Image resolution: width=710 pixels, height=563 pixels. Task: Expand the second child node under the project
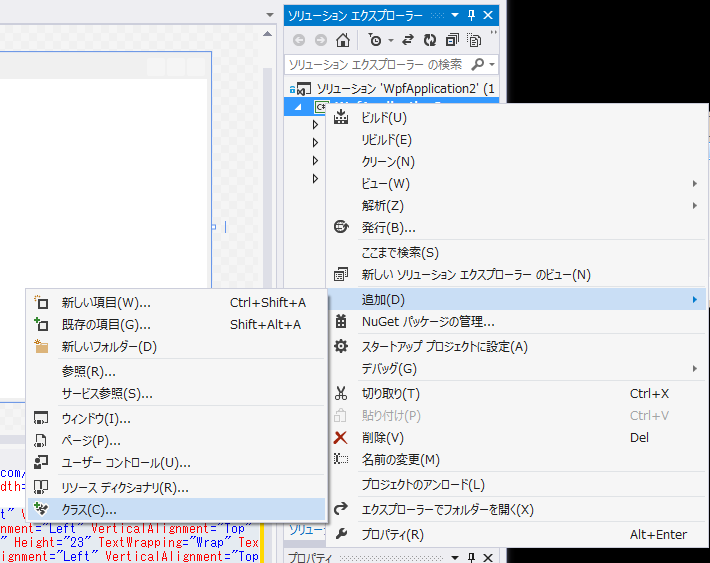315,143
